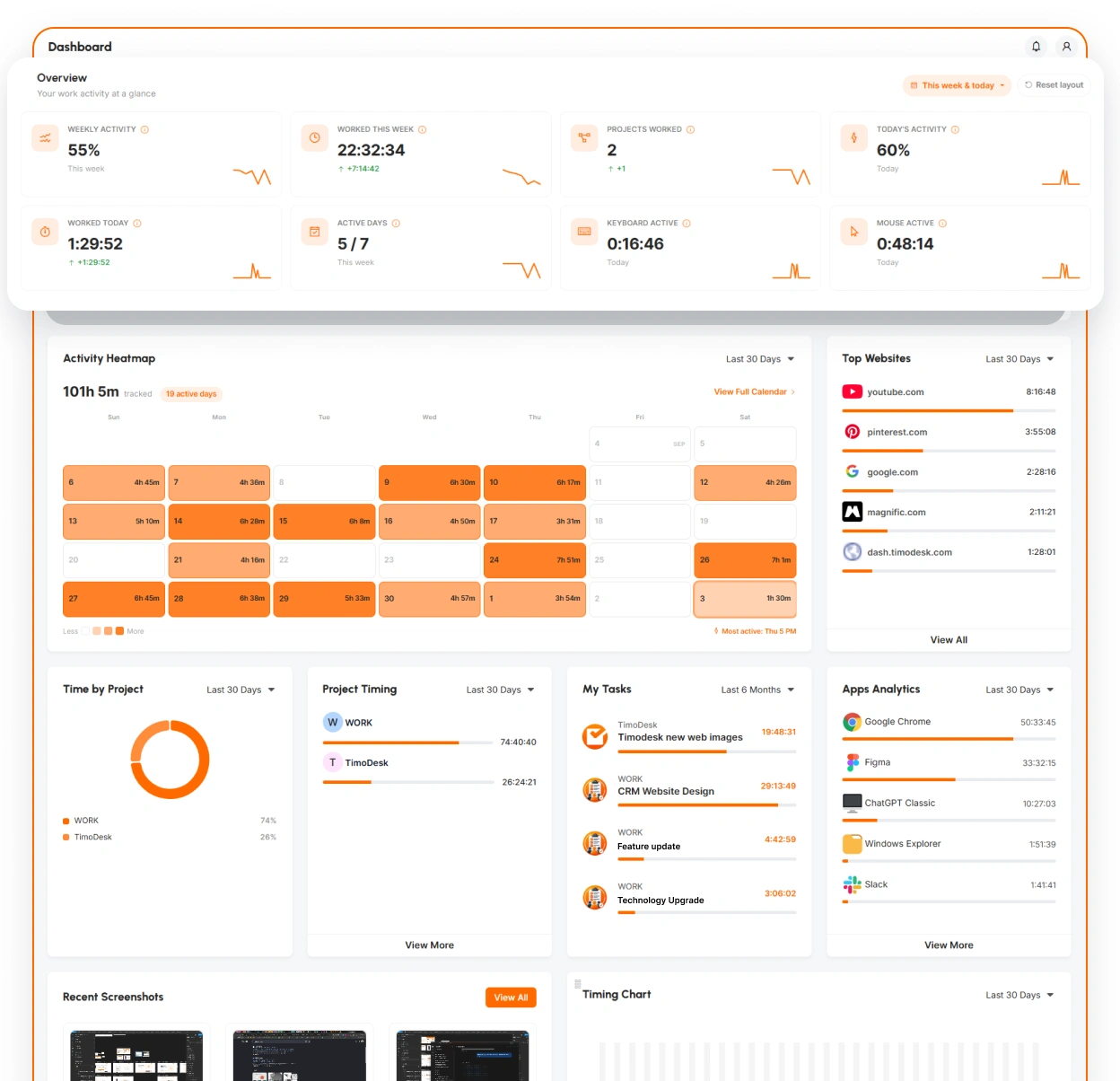Click the Weekly Activity card icon
This screenshot has width=1120, height=1081.
(45, 137)
